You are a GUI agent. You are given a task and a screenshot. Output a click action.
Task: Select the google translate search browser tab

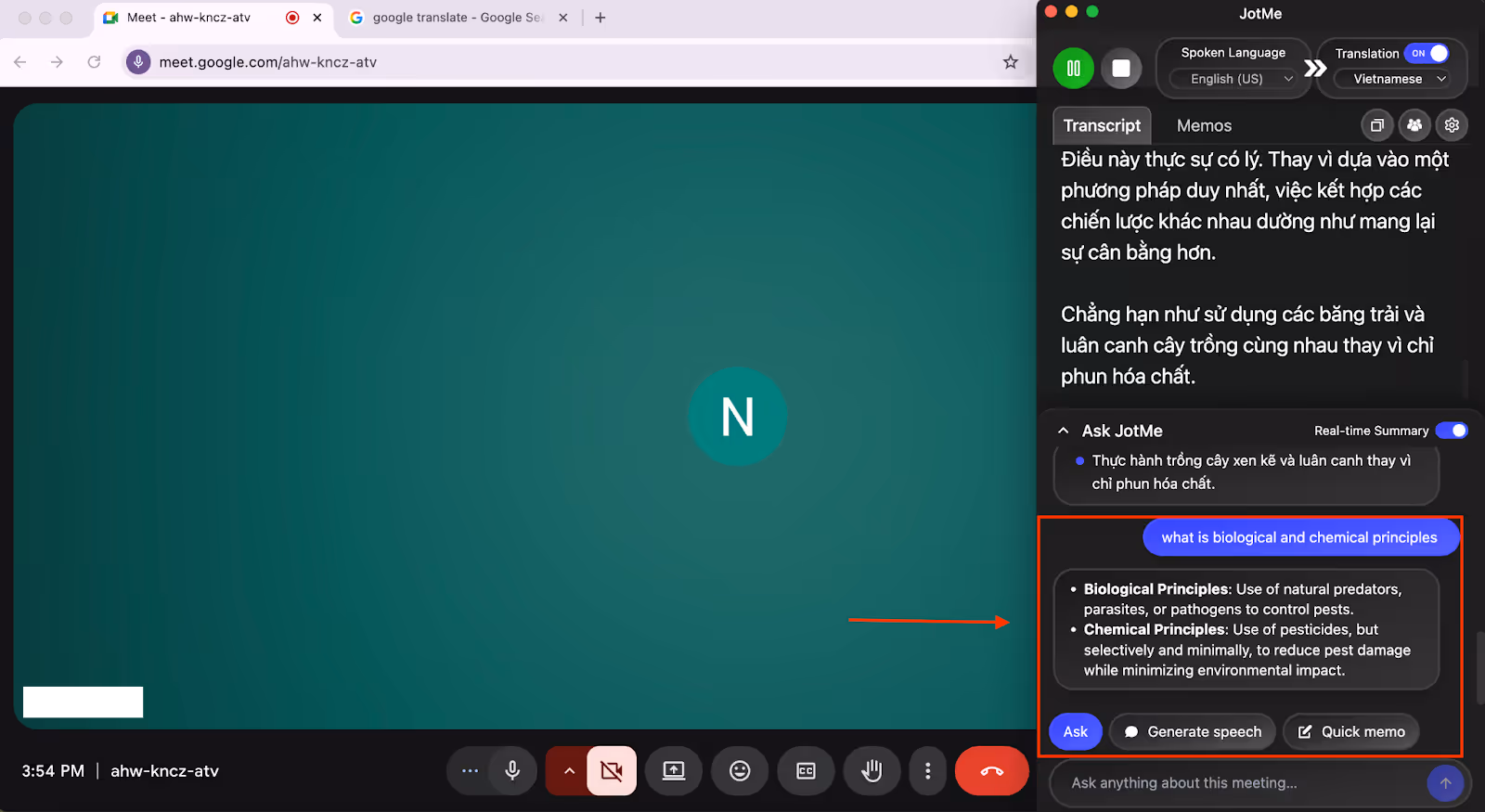coord(457,18)
